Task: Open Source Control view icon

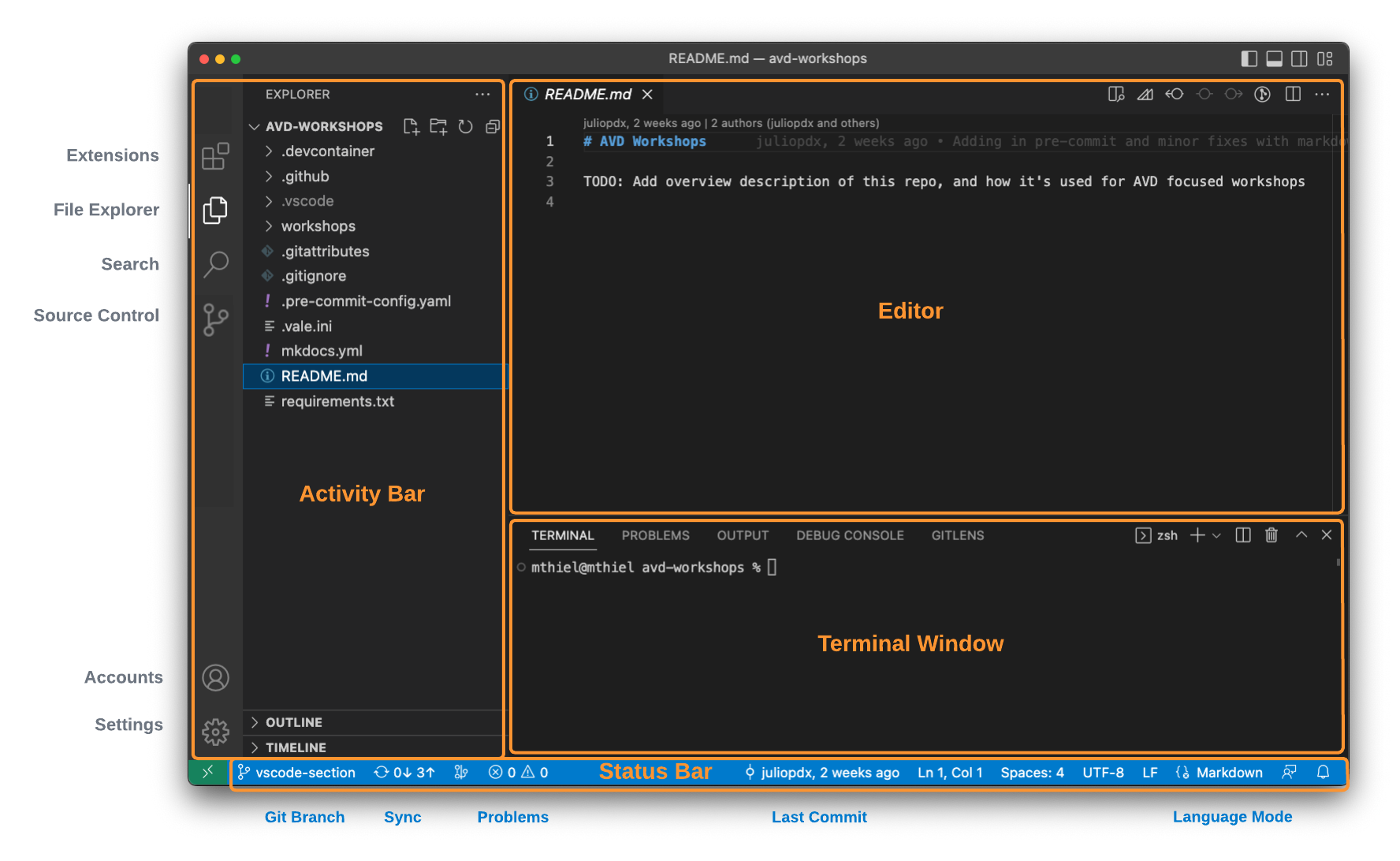Action: (215, 319)
